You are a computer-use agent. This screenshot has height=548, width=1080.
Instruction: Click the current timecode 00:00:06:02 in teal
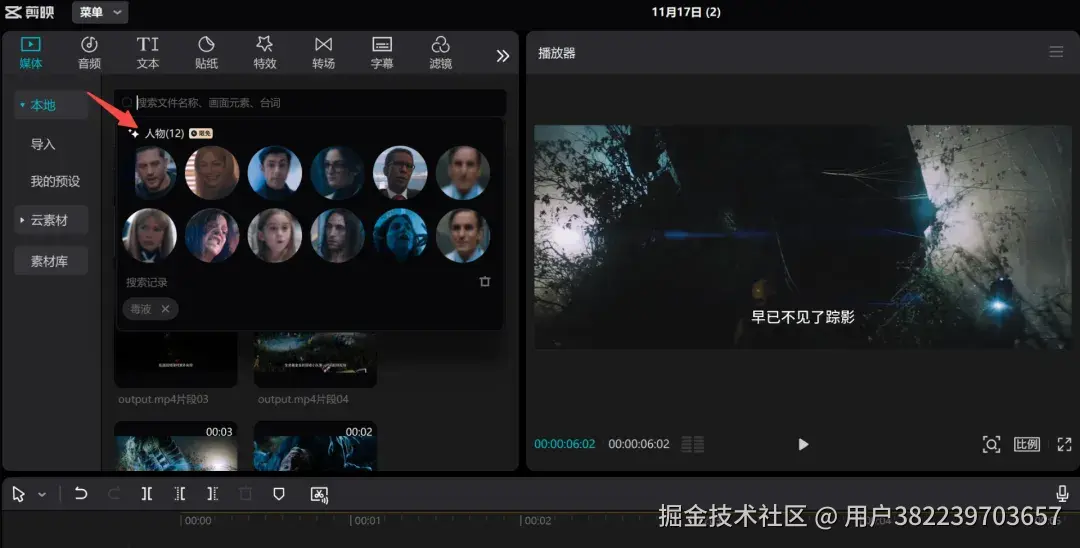[565, 444]
